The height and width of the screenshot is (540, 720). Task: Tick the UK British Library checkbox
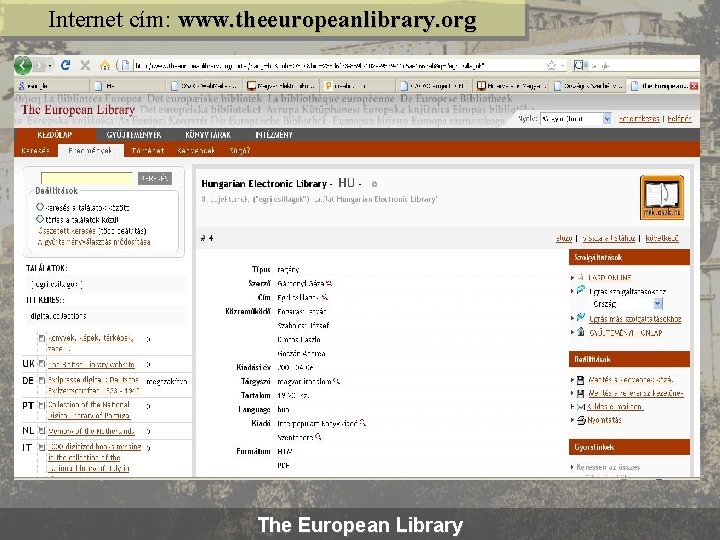pyautogui.click(x=42, y=364)
